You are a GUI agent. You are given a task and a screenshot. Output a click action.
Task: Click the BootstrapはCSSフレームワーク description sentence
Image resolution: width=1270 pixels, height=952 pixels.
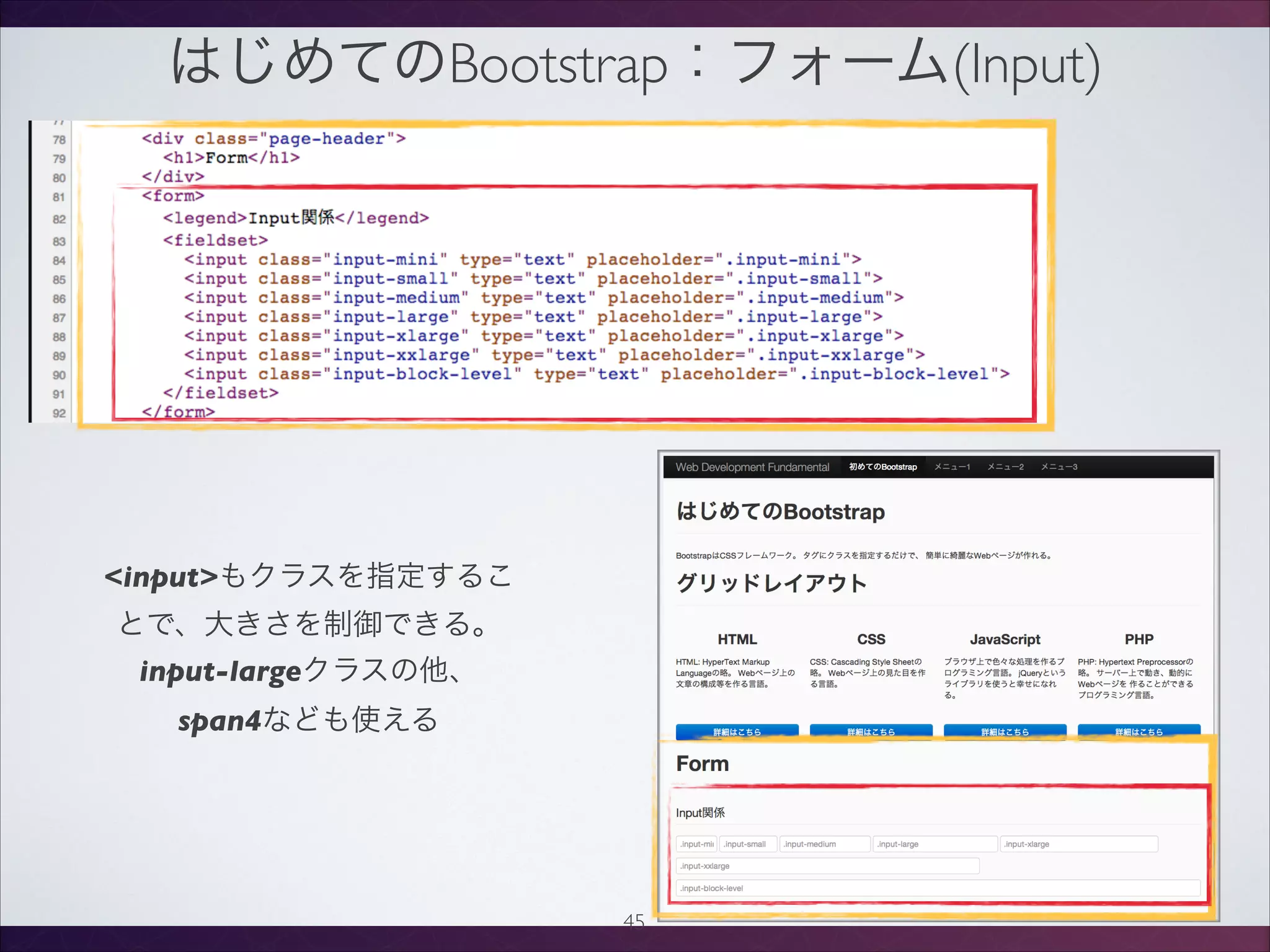point(864,555)
